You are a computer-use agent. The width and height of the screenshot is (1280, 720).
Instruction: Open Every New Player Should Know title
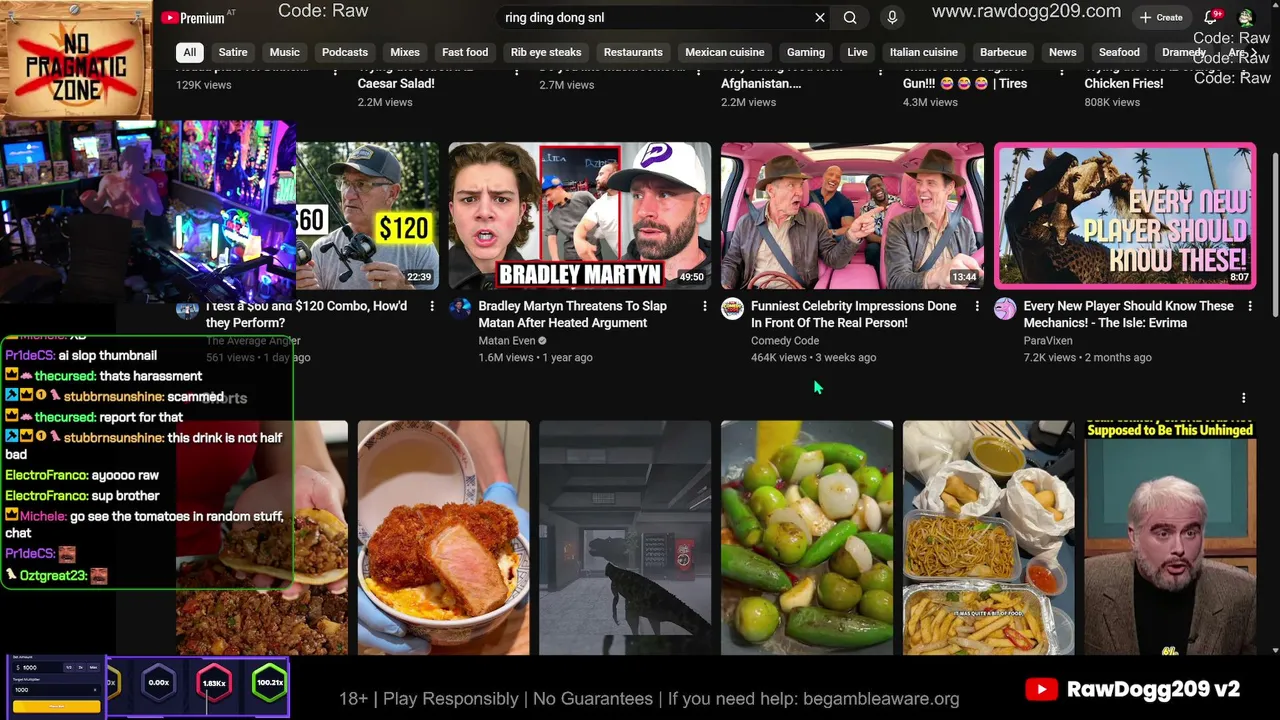(x=1129, y=314)
